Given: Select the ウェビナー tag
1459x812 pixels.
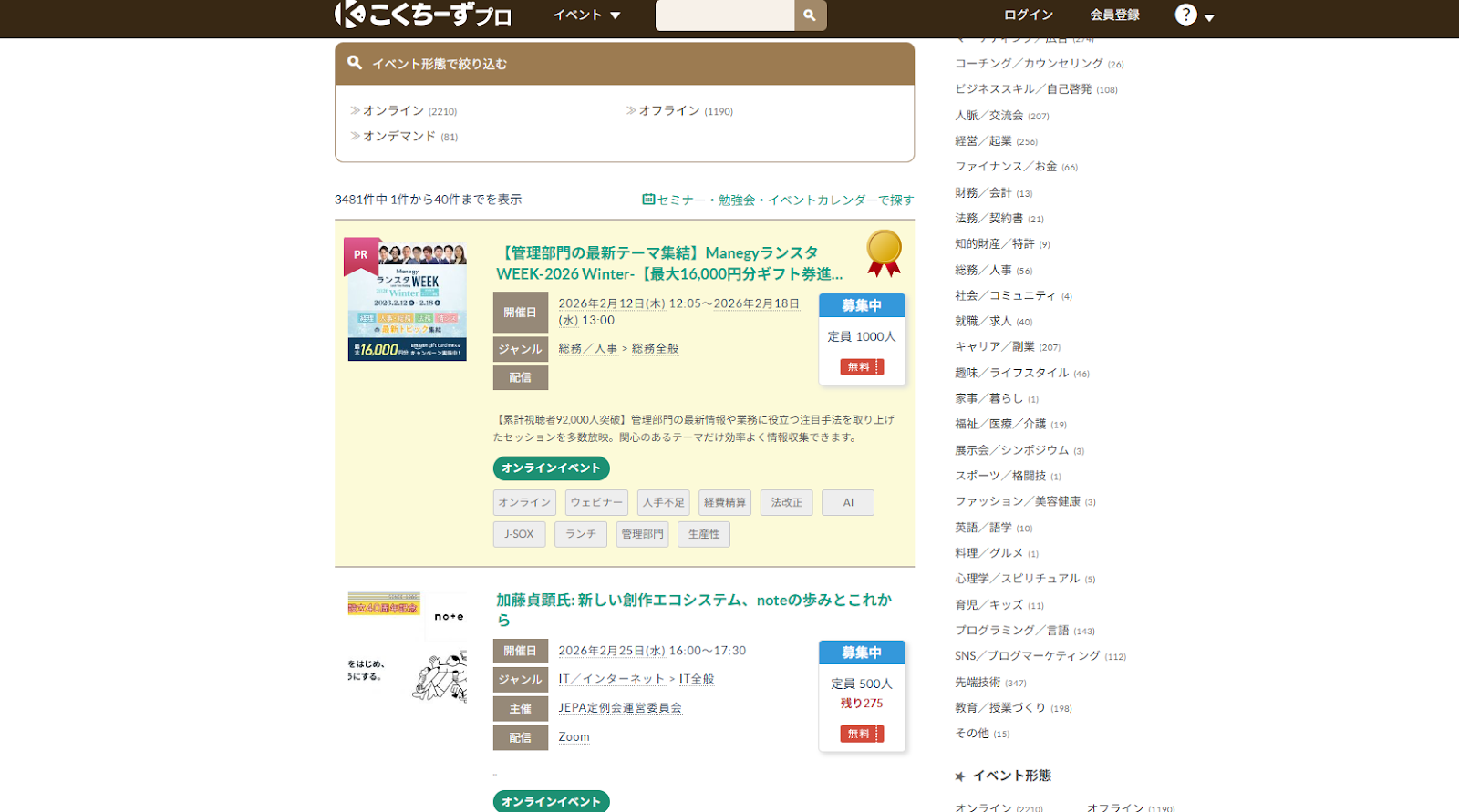Looking at the screenshot, I should [x=596, y=503].
